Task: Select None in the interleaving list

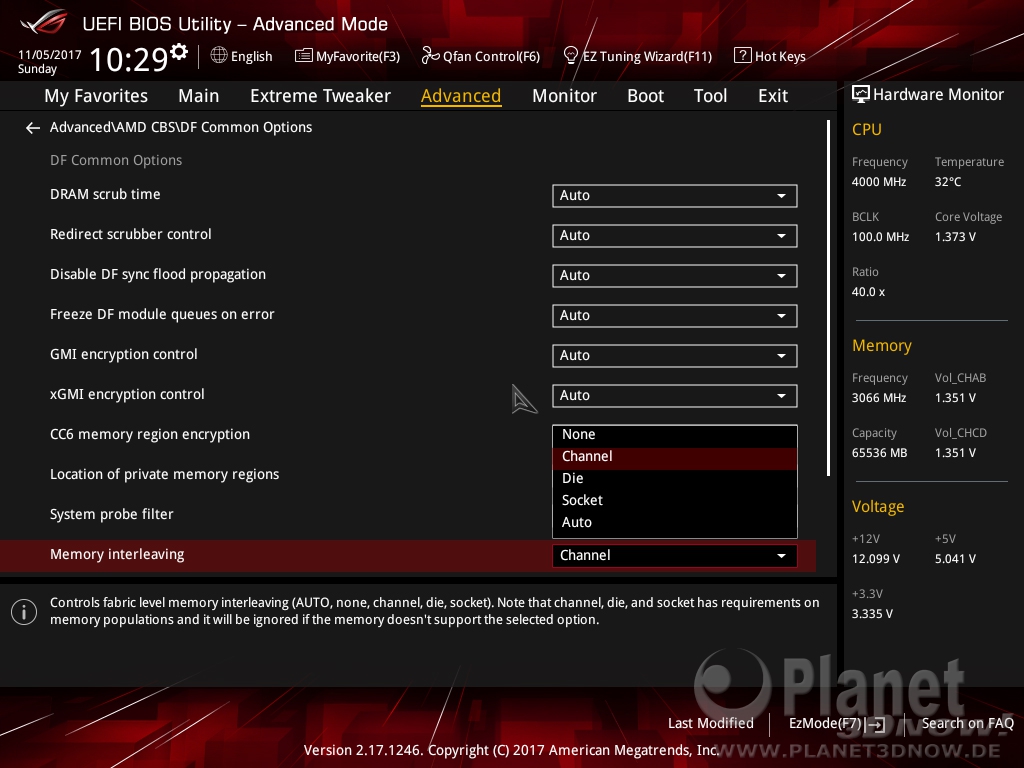Action: (x=675, y=435)
